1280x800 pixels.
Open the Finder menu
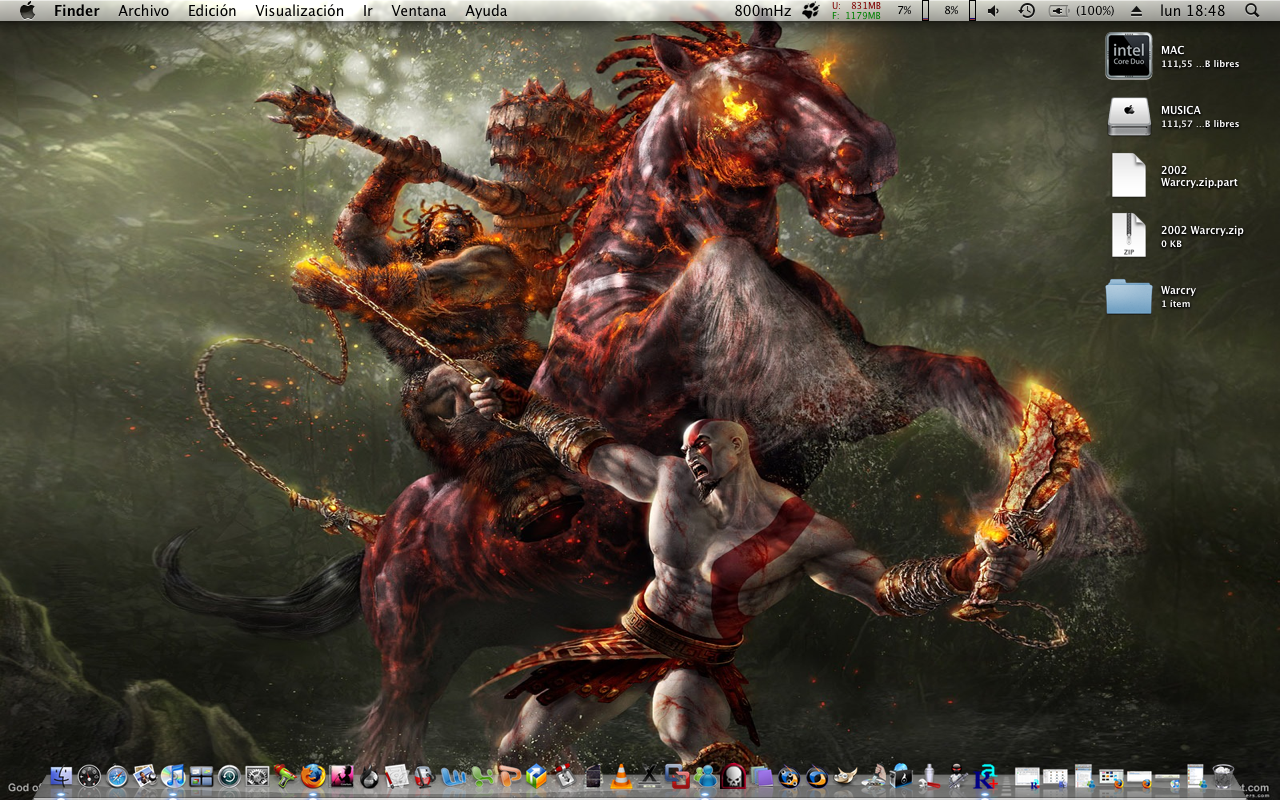(x=77, y=11)
